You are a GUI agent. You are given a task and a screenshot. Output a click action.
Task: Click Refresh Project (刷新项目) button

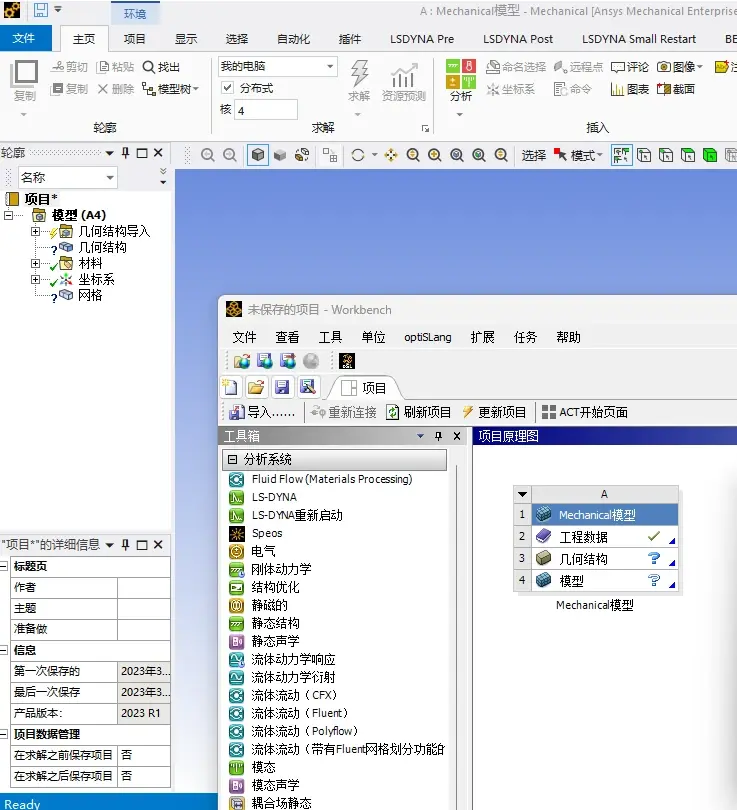tap(418, 412)
